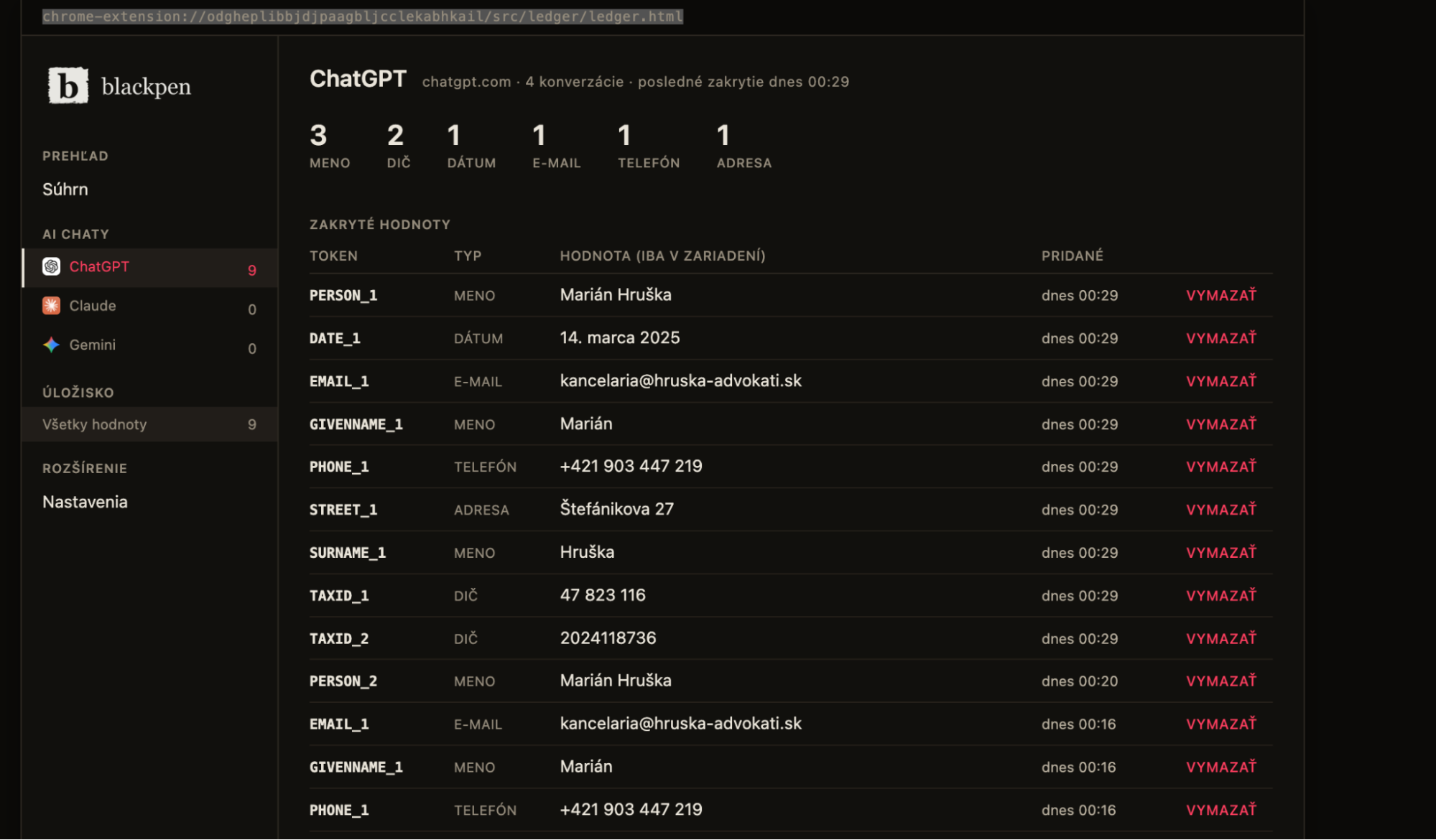Select the "TAXID_1" token name
Screen dimensions: 1436x840
(x=339, y=596)
